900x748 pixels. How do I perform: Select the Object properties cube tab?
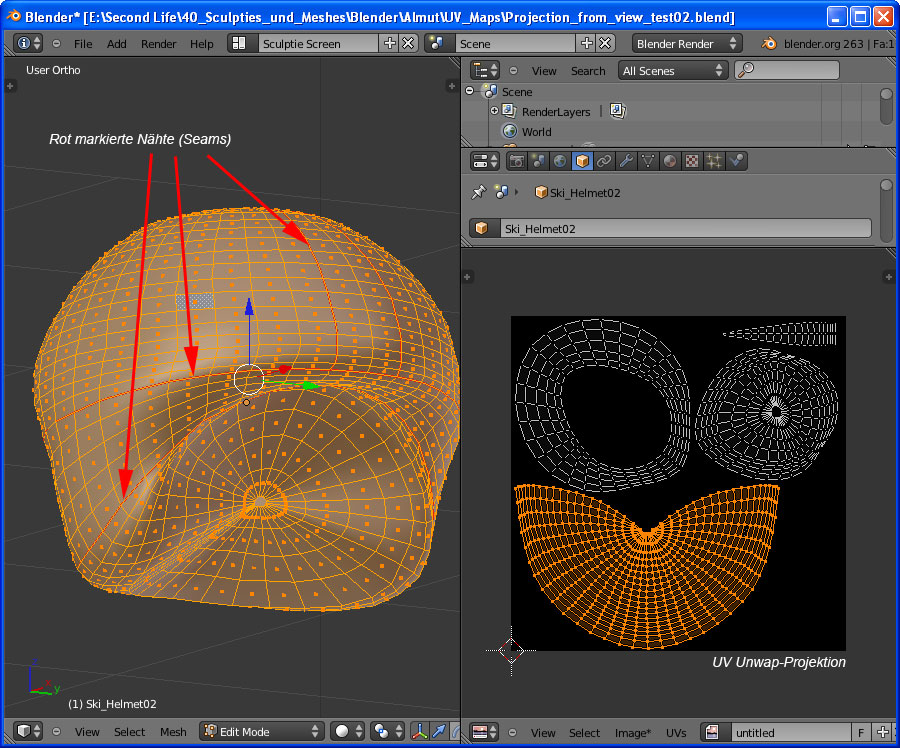tap(582, 161)
